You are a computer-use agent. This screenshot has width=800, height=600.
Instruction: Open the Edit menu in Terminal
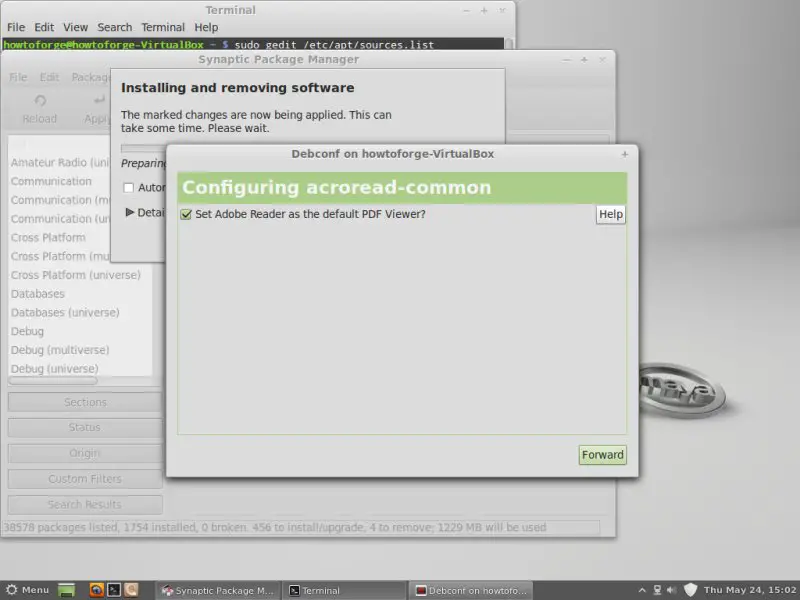tap(44, 27)
